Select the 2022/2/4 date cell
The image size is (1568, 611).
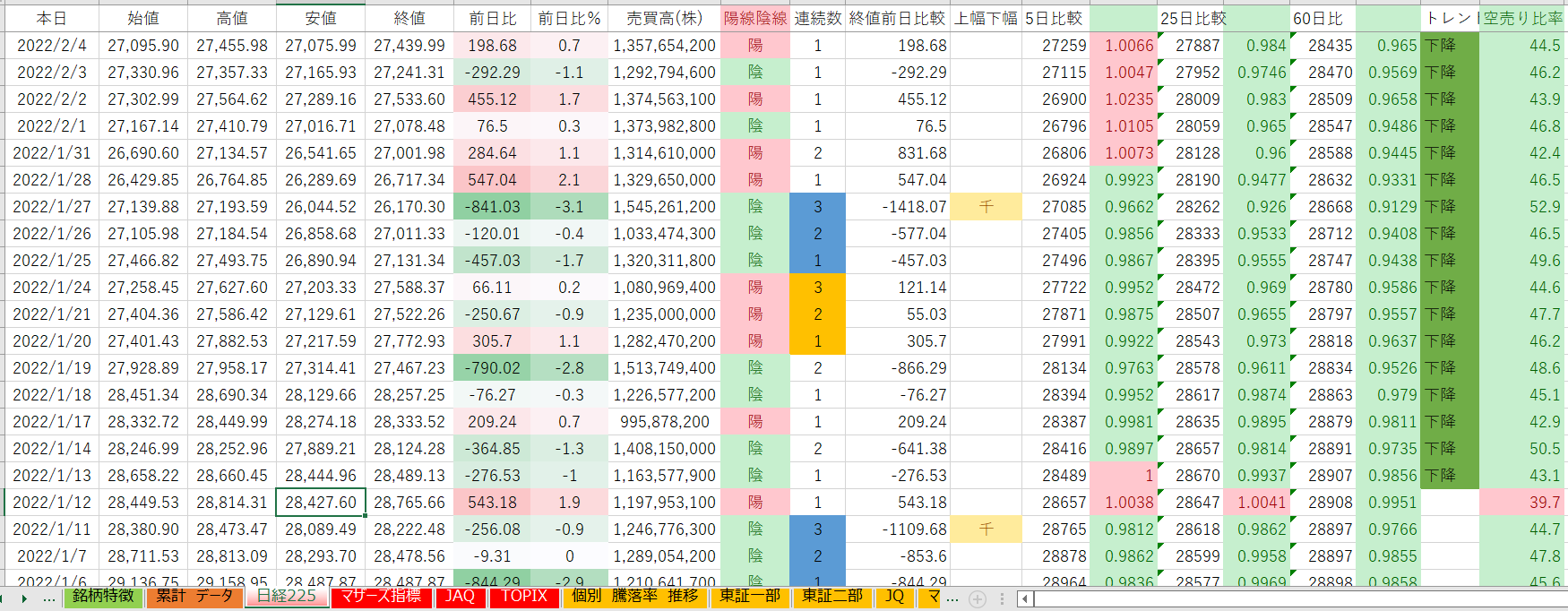pyautogui.click(x=52, y=46)
